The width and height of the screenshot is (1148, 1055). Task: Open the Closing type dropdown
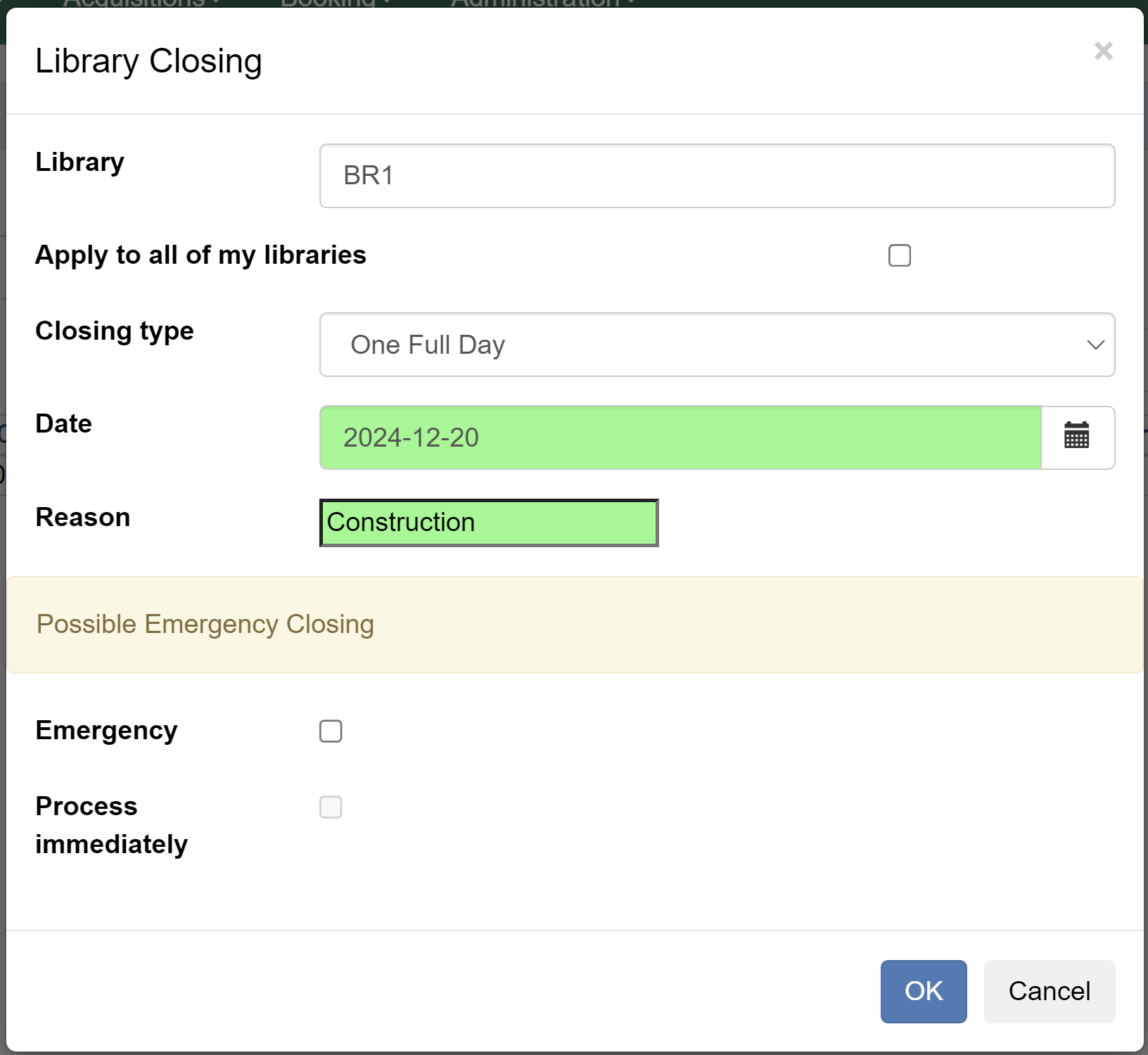716,345
